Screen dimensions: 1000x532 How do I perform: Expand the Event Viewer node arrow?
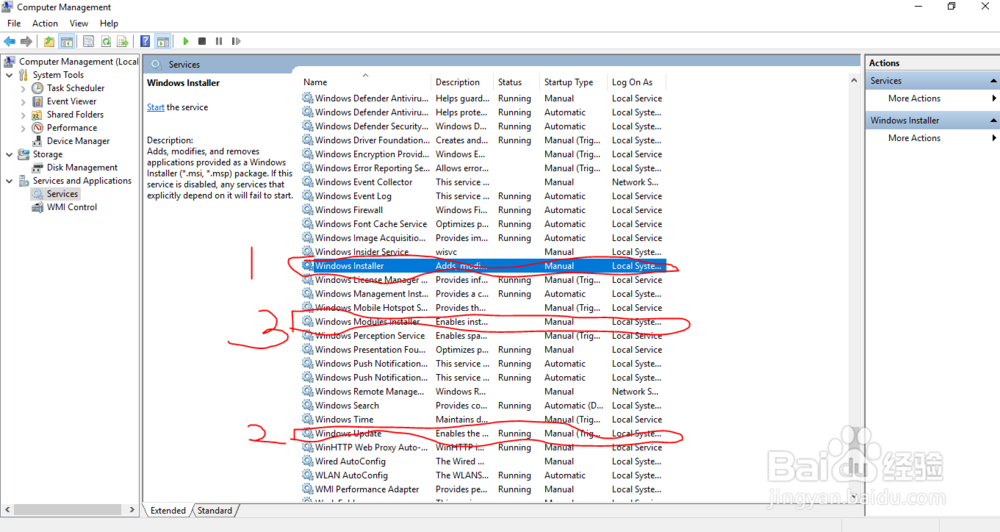[x=24, y=101]
